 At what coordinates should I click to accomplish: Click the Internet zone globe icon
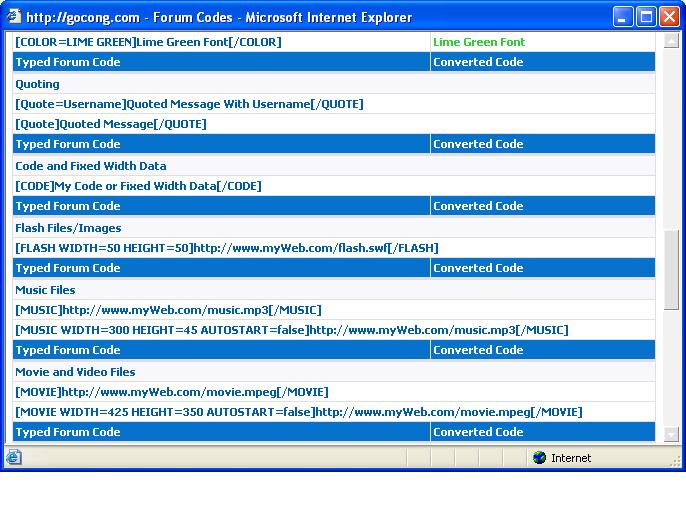(x=540, y=458)
